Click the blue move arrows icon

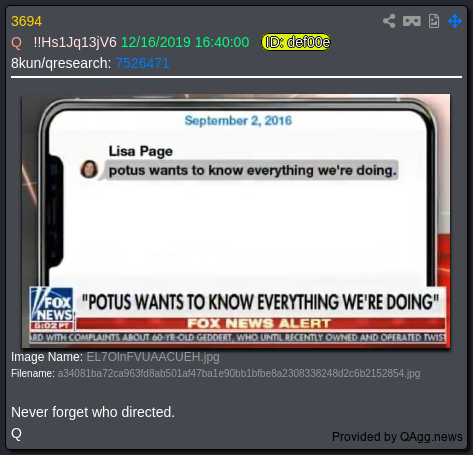[455, 21]
